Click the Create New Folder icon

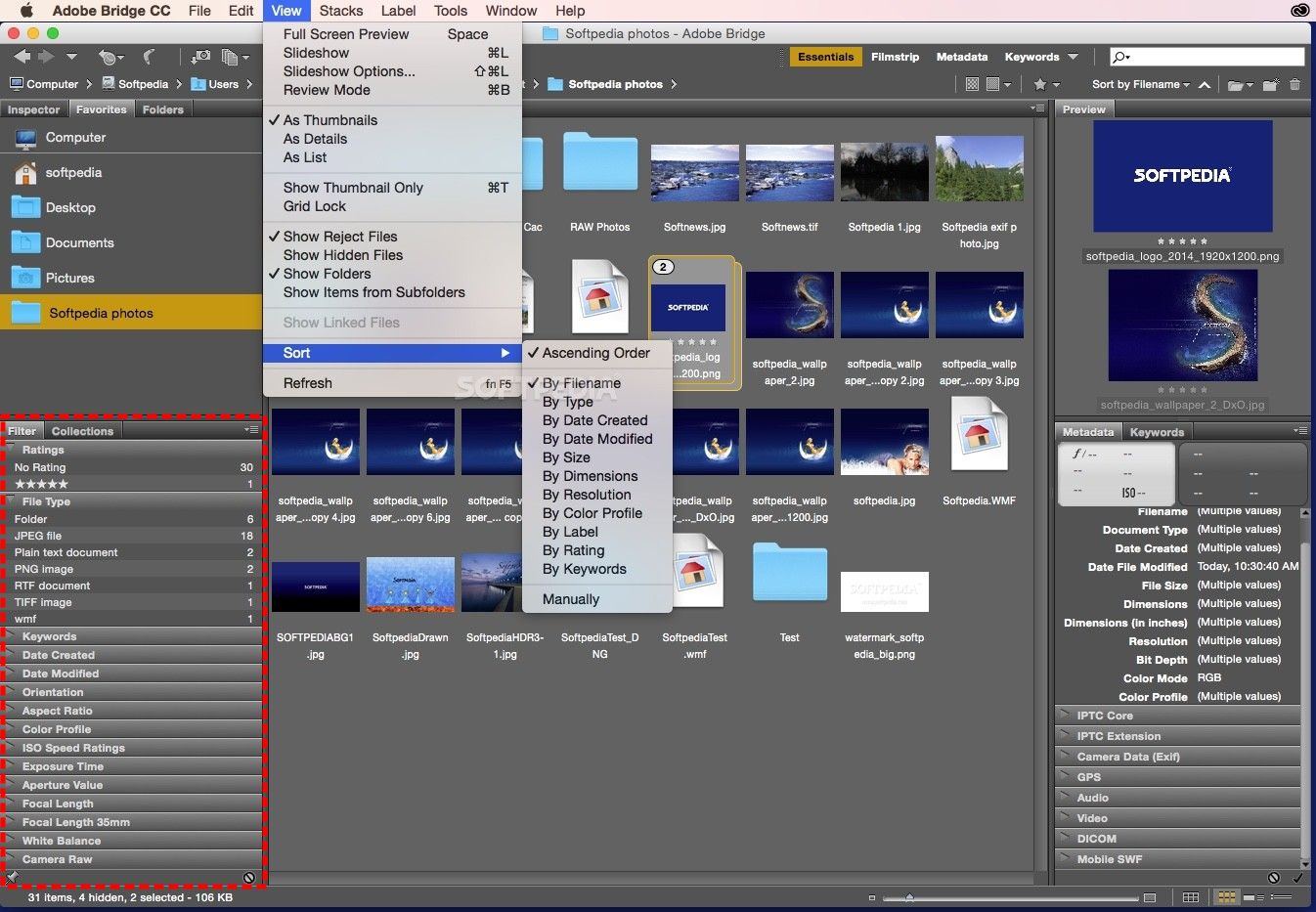coord(1270,85)
